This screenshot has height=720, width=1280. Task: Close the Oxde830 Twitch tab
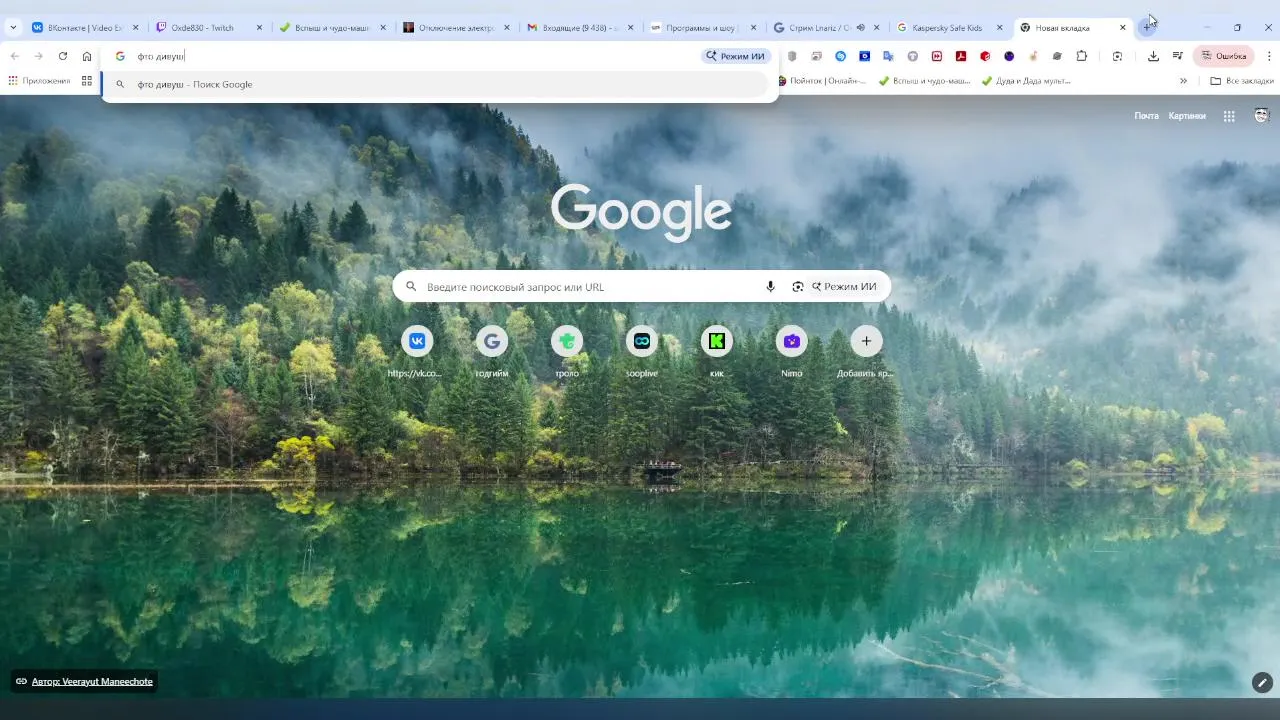259,28
